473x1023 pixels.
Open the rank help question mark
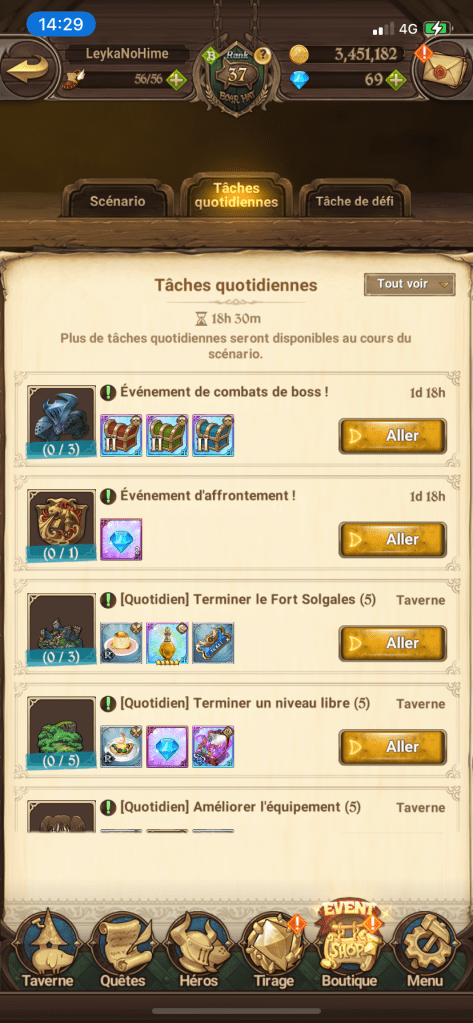(262, 55)
